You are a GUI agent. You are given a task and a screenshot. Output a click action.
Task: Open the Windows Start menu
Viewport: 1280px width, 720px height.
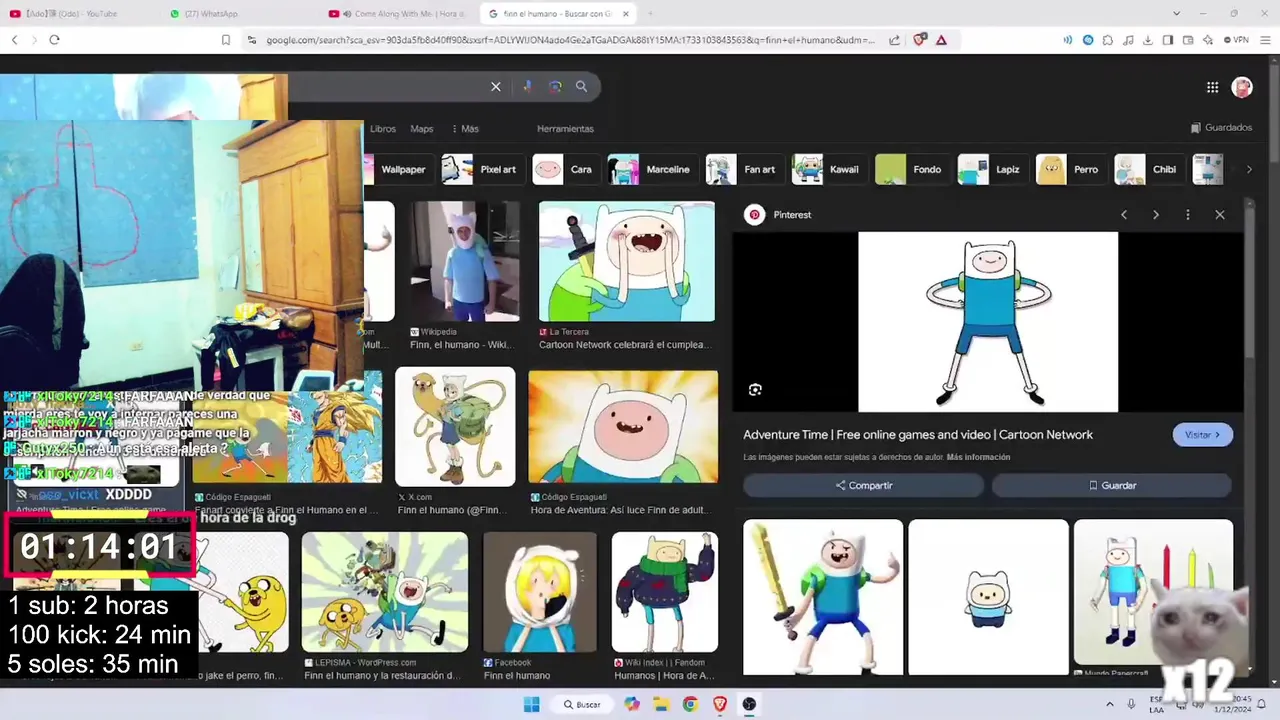click(530, 704)
